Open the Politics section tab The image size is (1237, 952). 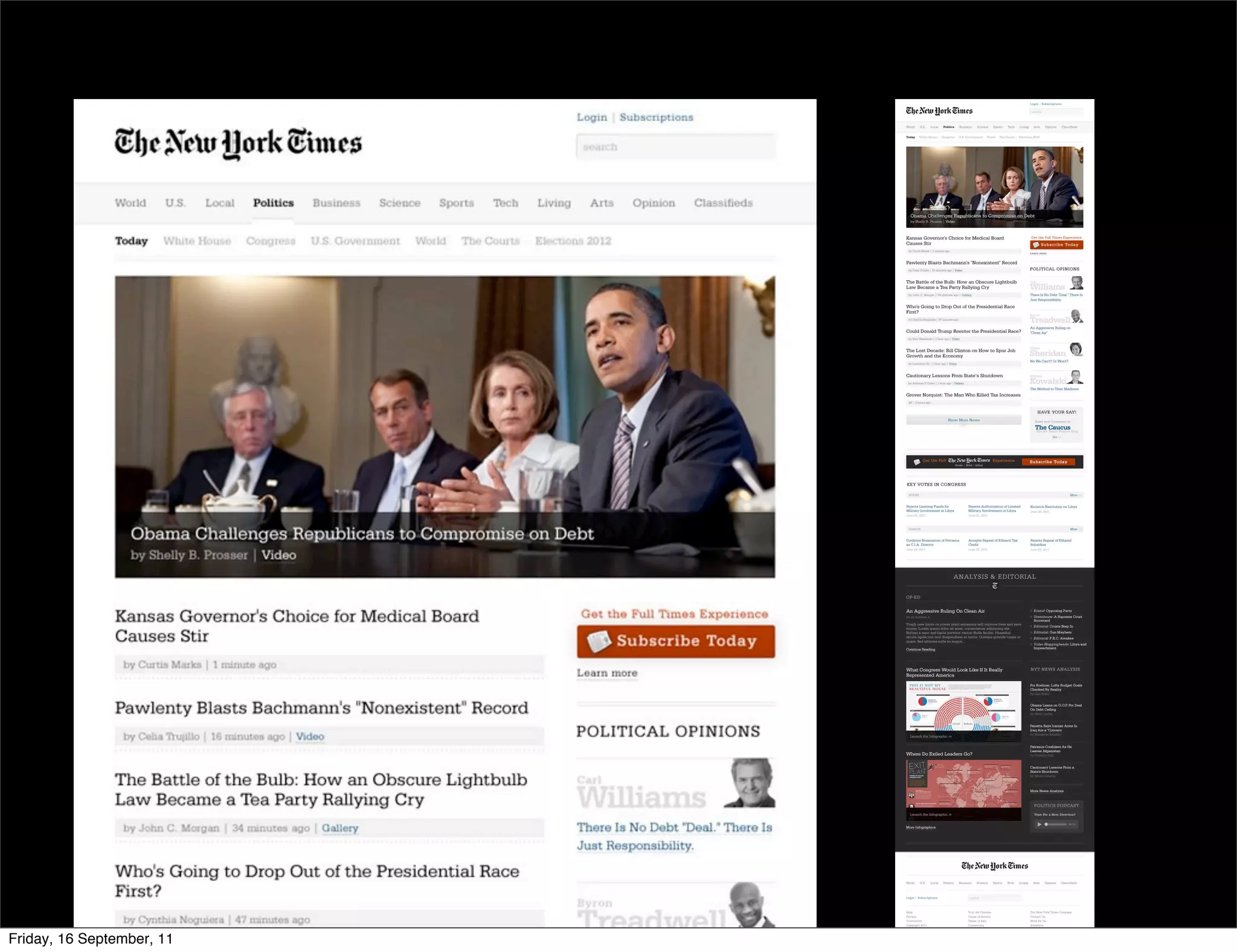pos(273,203)
